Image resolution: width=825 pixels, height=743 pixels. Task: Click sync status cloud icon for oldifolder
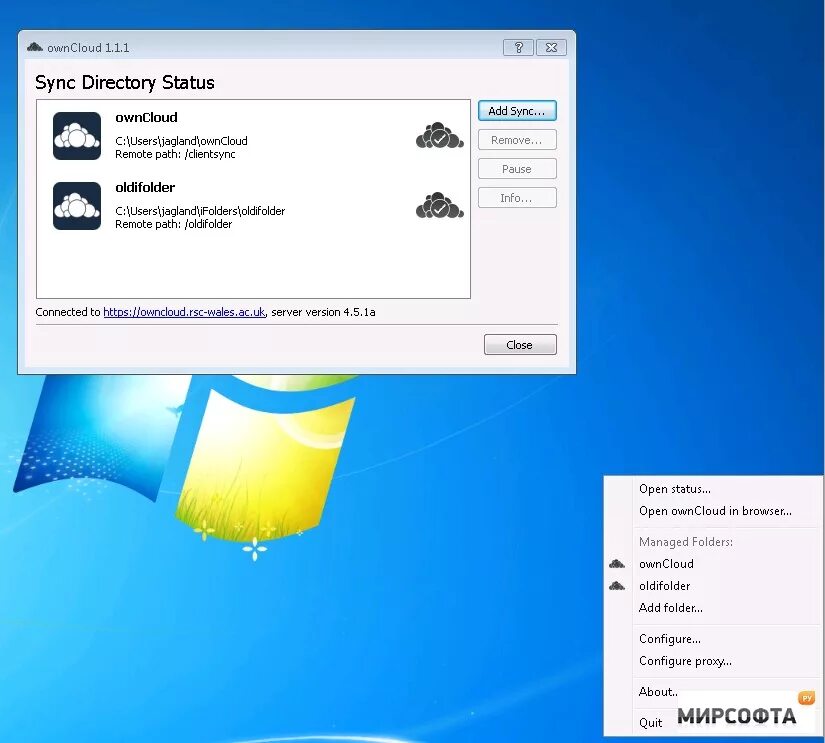[440, 205]
